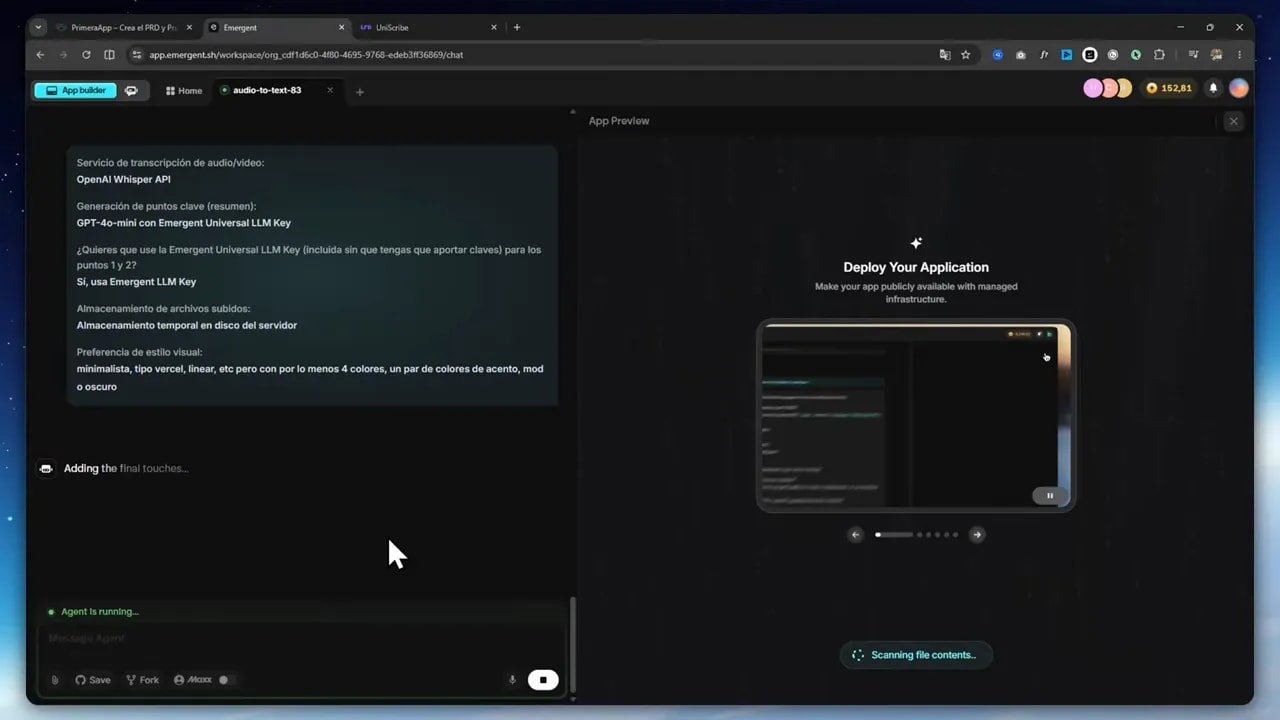Open the fonts 'f?' extension
Screen dimensions: 1280x720
click(1044, 55)
